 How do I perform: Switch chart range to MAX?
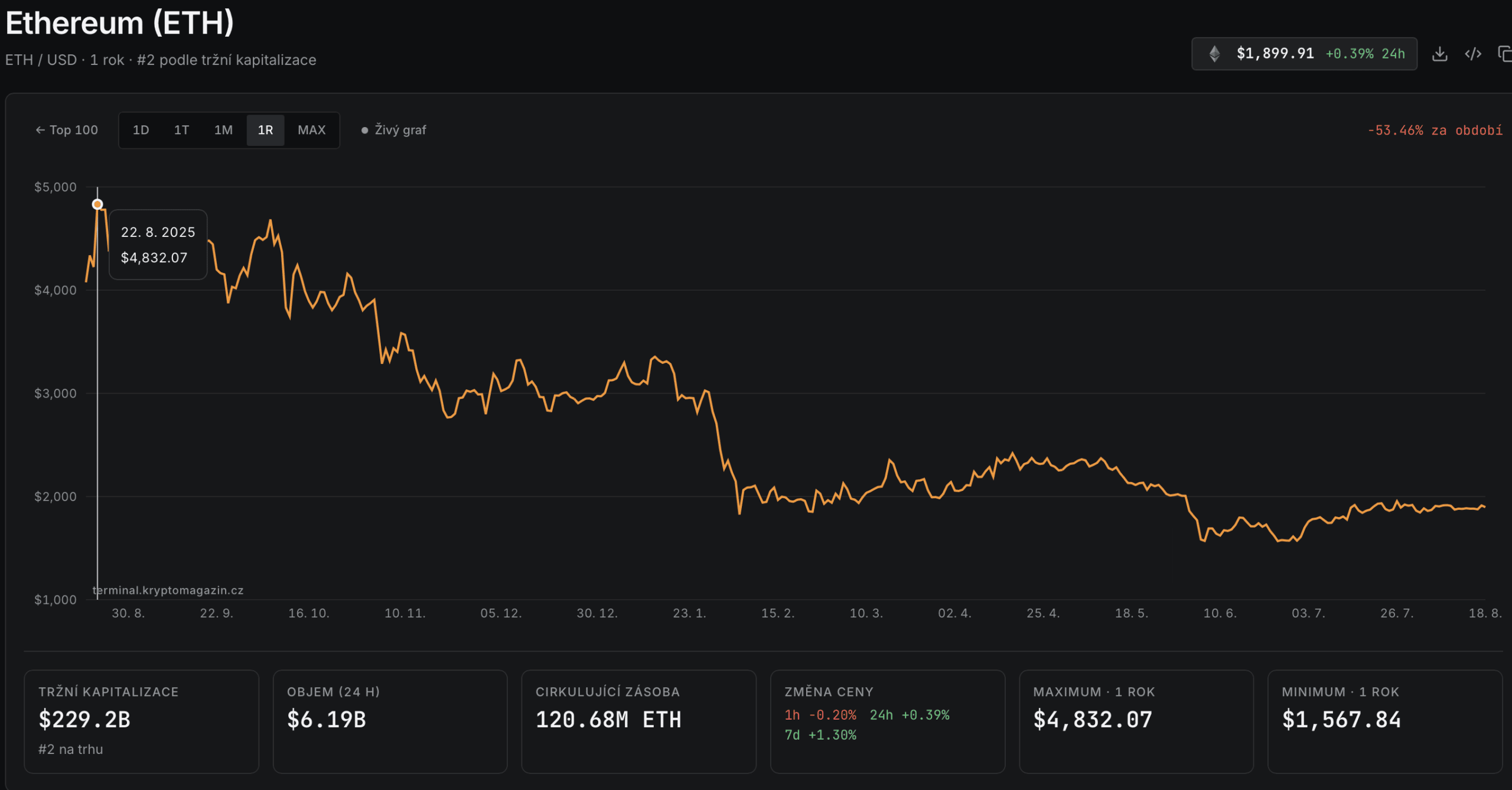click(x=311, y=130)
